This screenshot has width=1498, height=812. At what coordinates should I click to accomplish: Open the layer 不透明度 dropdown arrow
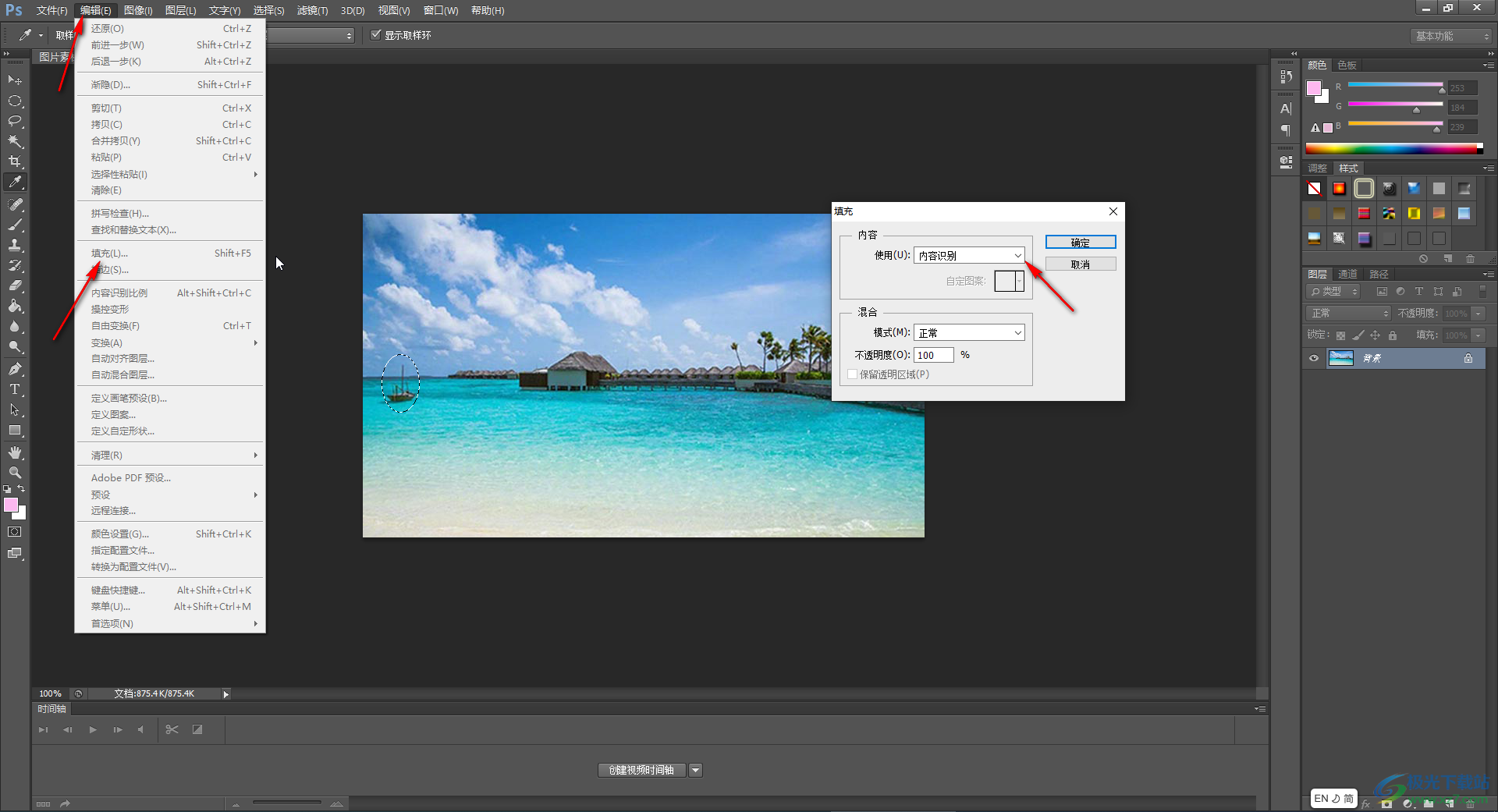tap(1478, 314)
